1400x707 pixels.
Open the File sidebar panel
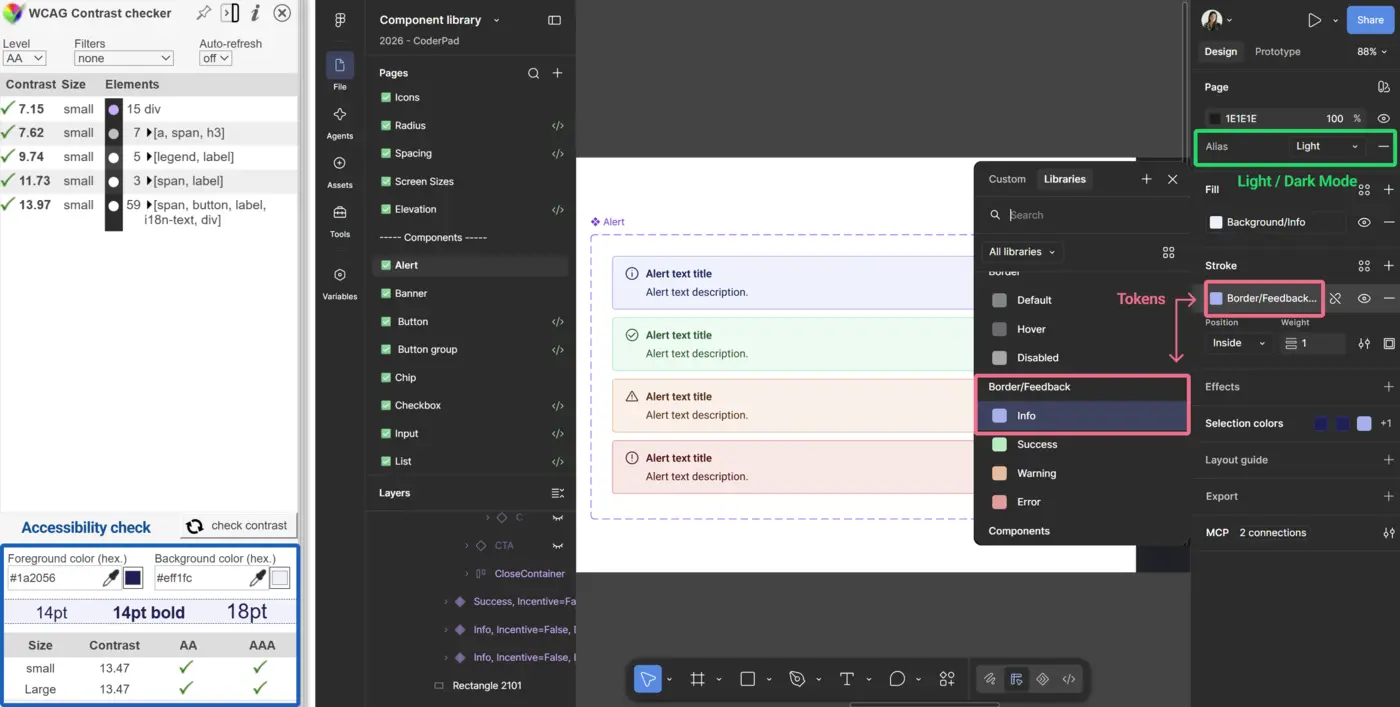340,72
